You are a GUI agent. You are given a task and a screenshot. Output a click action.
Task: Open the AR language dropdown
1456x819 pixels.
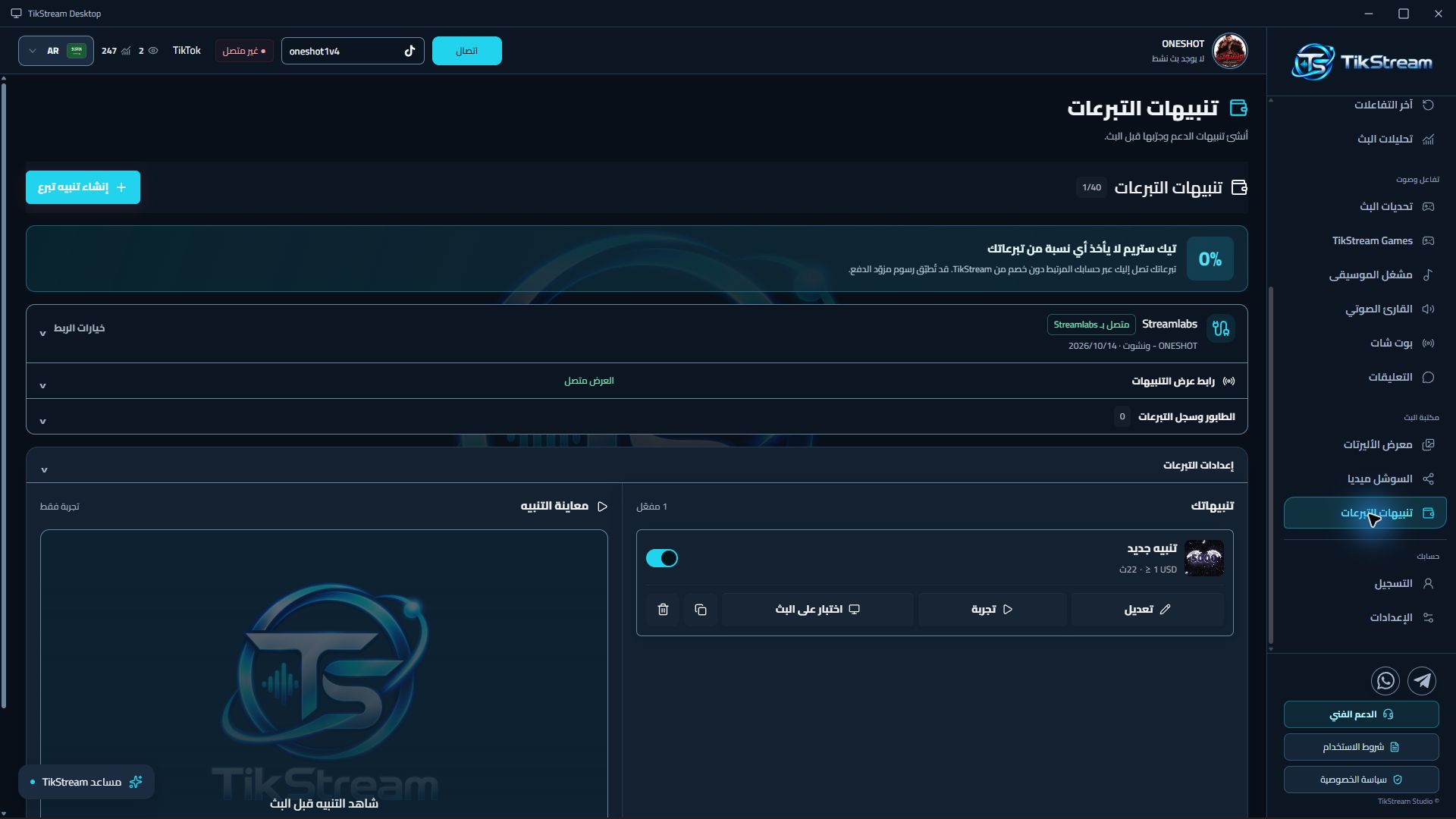click(x=56, y=51)
